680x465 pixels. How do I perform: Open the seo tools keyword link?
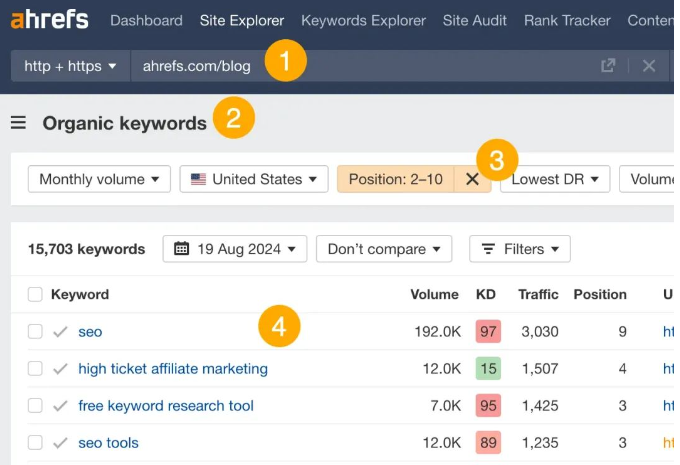pos(108,443)
